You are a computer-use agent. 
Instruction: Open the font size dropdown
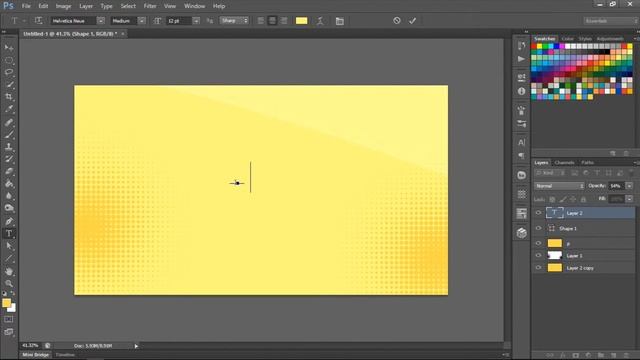196,20
